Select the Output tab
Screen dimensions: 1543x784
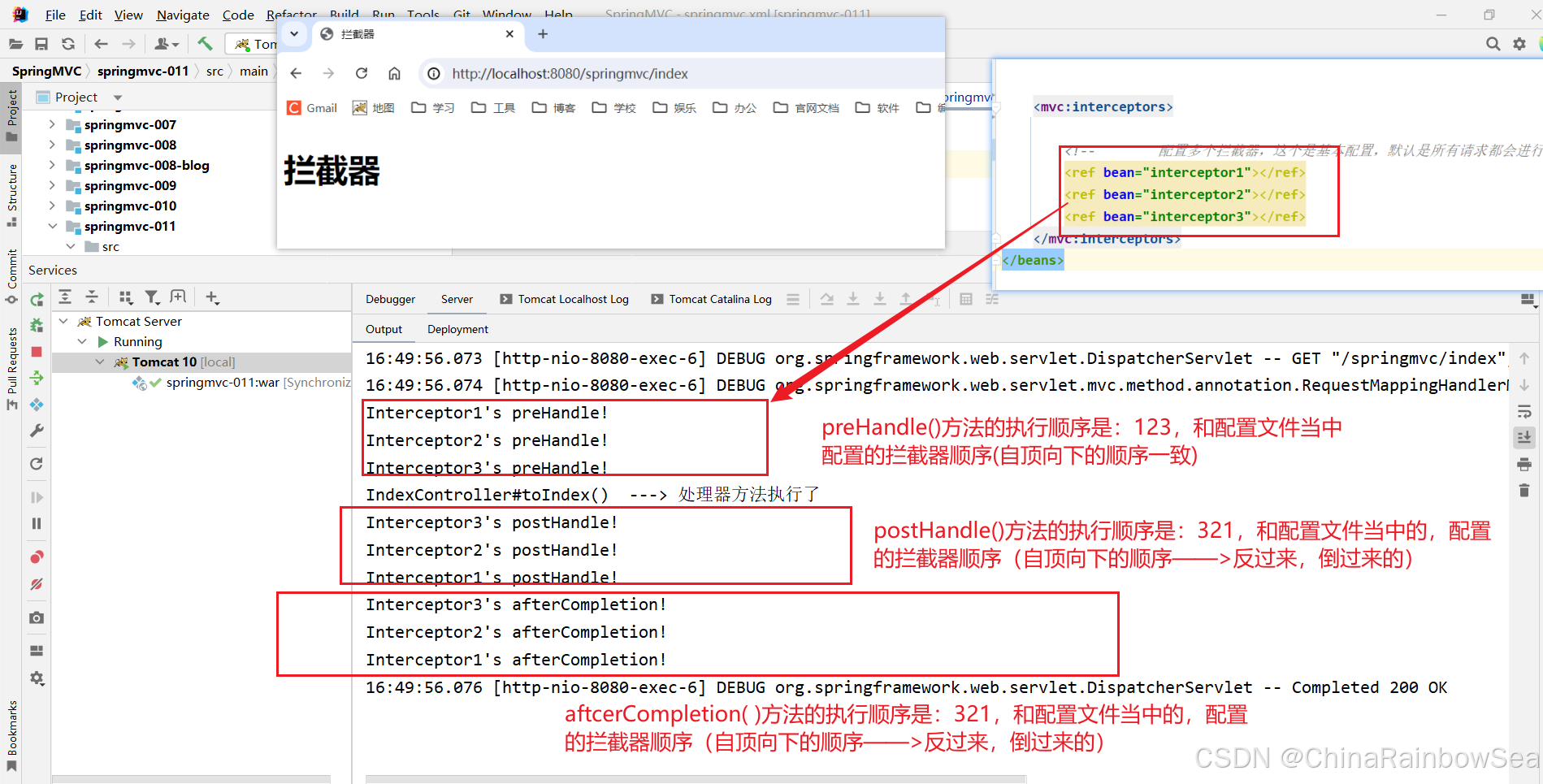pos(384,329)
